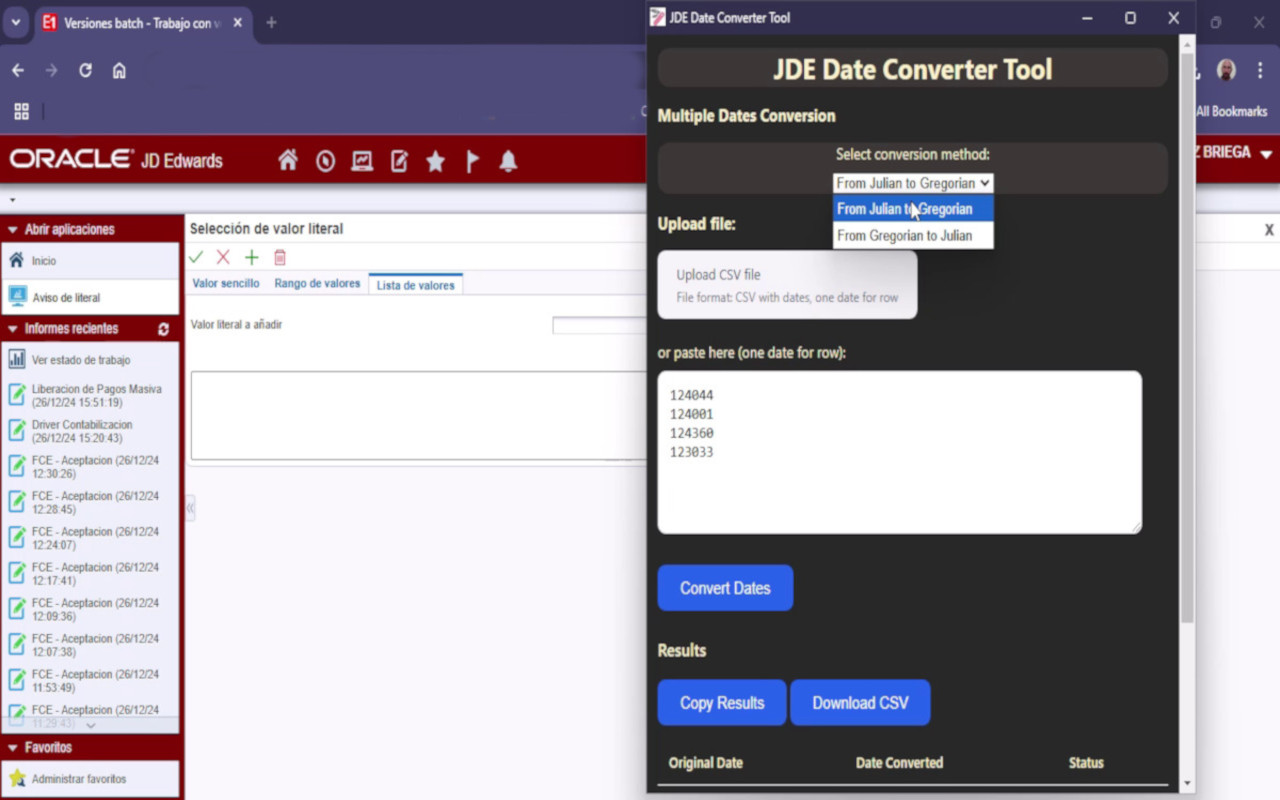Click the JD Edwards home icon

pos(288,160)
